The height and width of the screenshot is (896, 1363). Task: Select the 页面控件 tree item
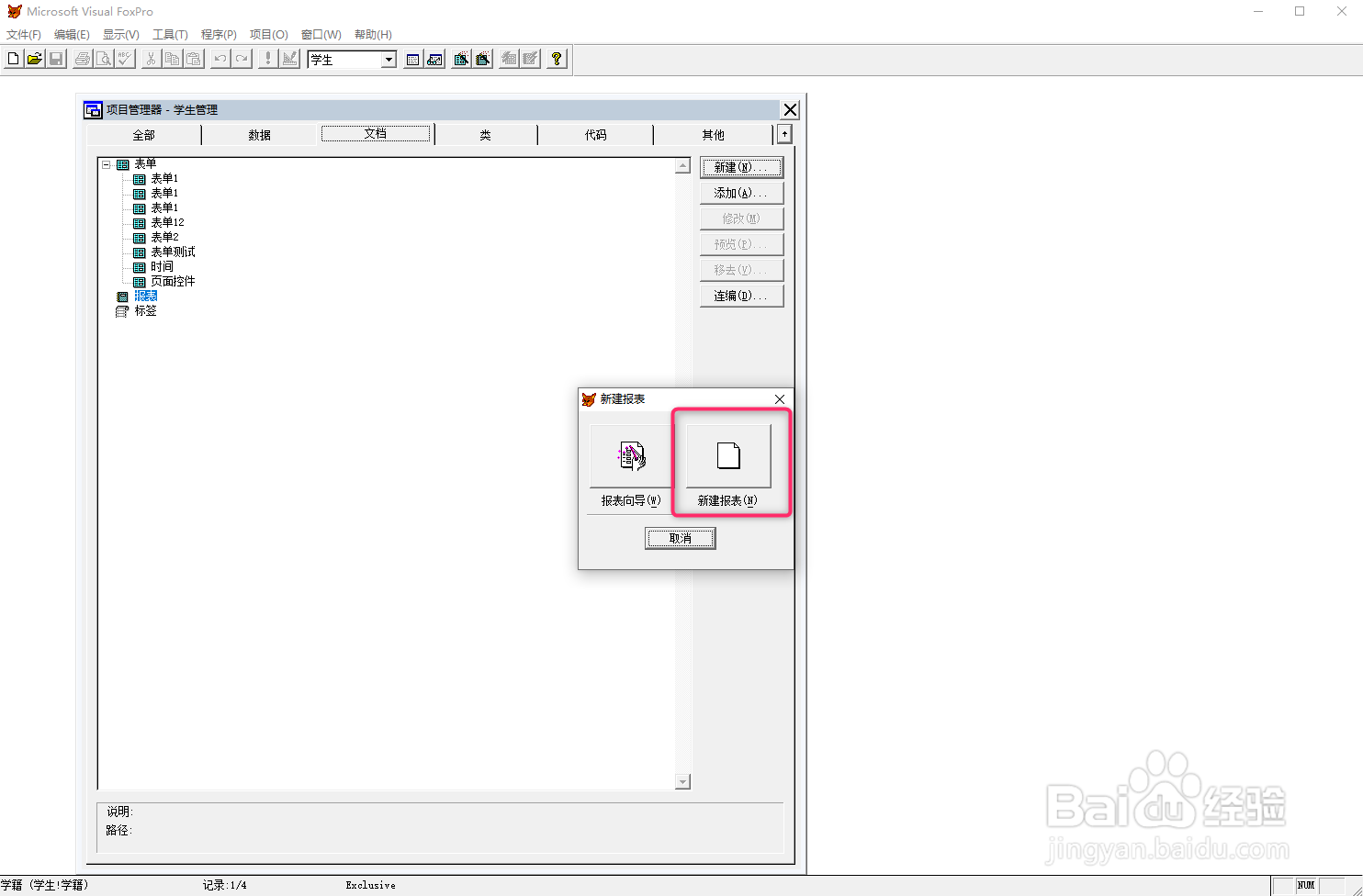point(173,282)
